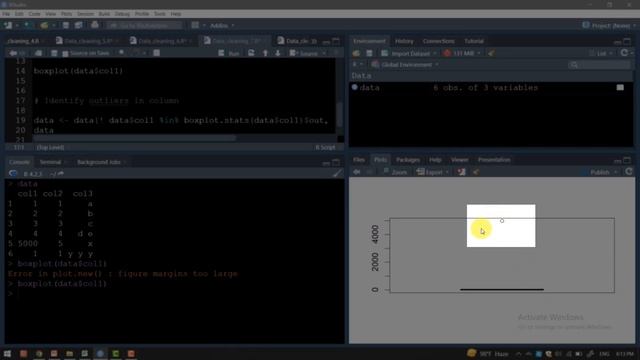Open the Export dropdown in Plots pane
The image size is (640, 360).
tap(433, 172)
